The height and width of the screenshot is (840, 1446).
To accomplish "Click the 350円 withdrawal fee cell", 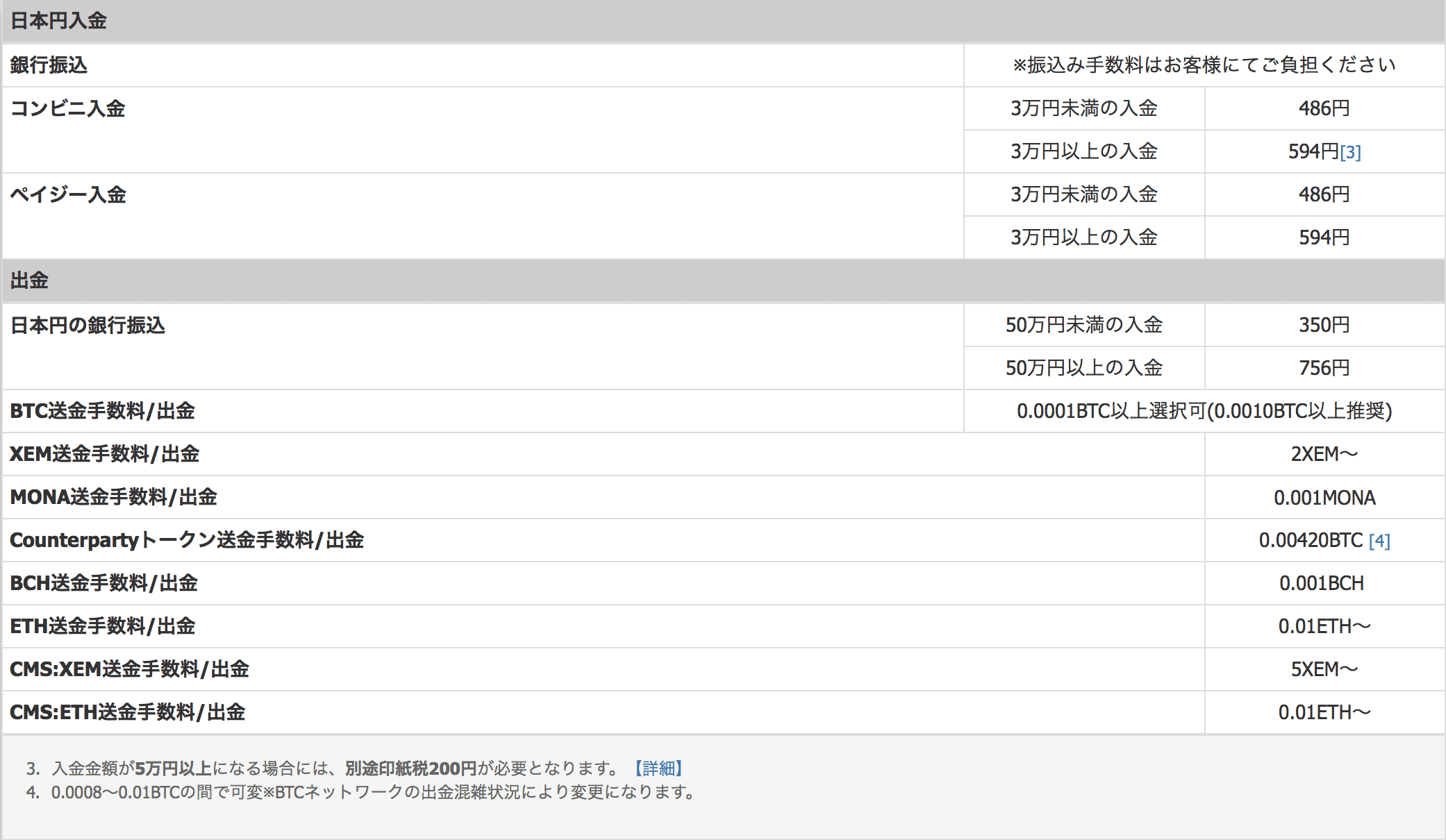I will (1324, 325).
